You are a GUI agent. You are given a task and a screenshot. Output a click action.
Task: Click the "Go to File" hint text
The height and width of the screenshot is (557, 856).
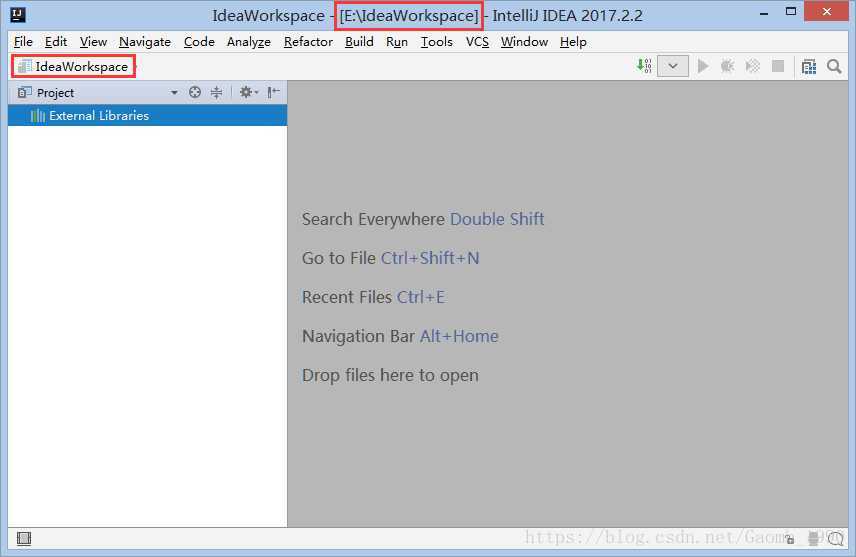pyautogui.click(x=338, y=258)
